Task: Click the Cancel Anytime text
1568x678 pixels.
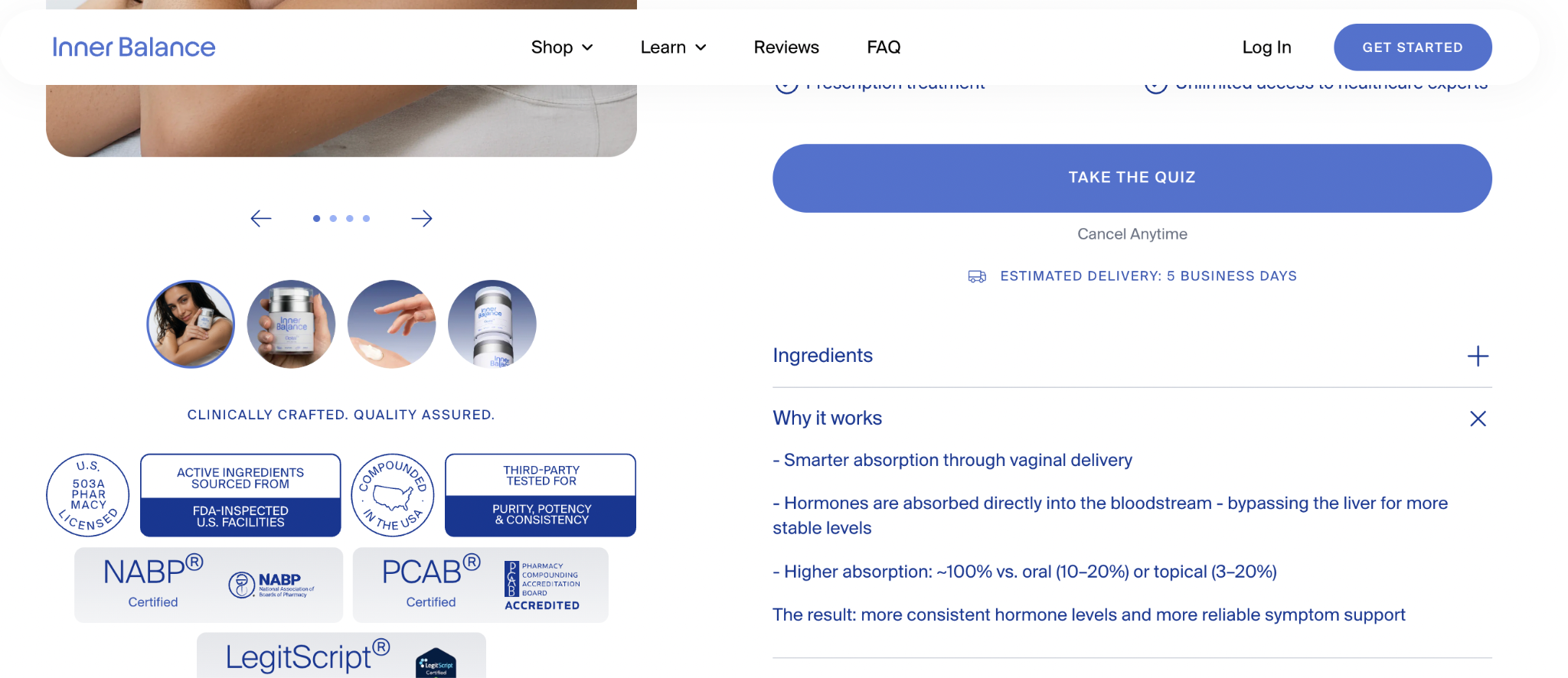Action: coord(1132,234)
